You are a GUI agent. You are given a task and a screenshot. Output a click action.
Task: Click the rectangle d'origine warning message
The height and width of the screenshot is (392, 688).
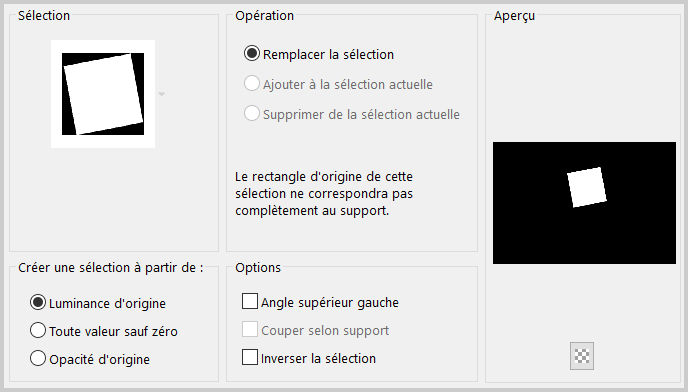324,194
